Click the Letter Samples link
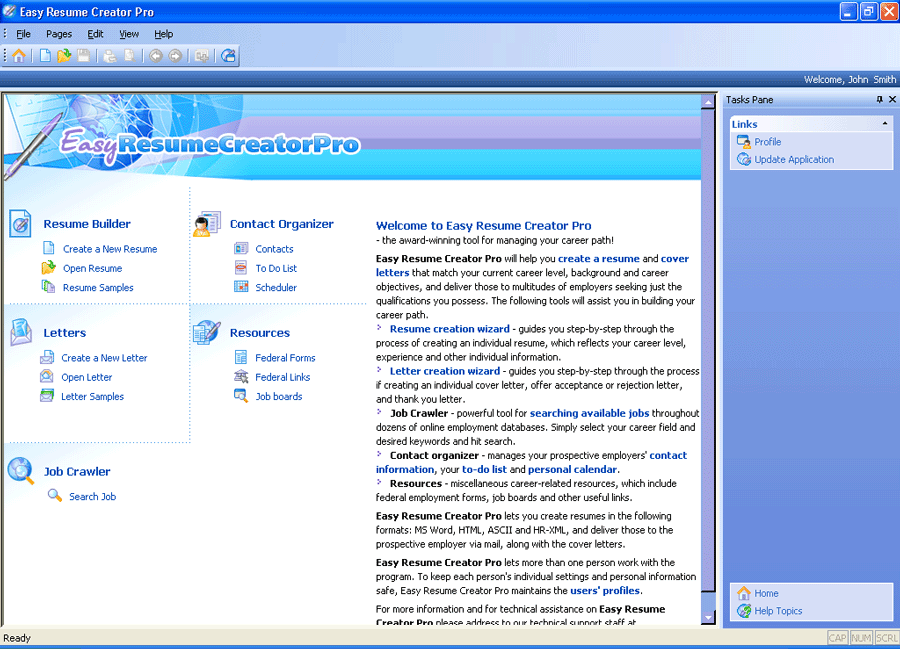900x649 pixels. coord(92,397)
